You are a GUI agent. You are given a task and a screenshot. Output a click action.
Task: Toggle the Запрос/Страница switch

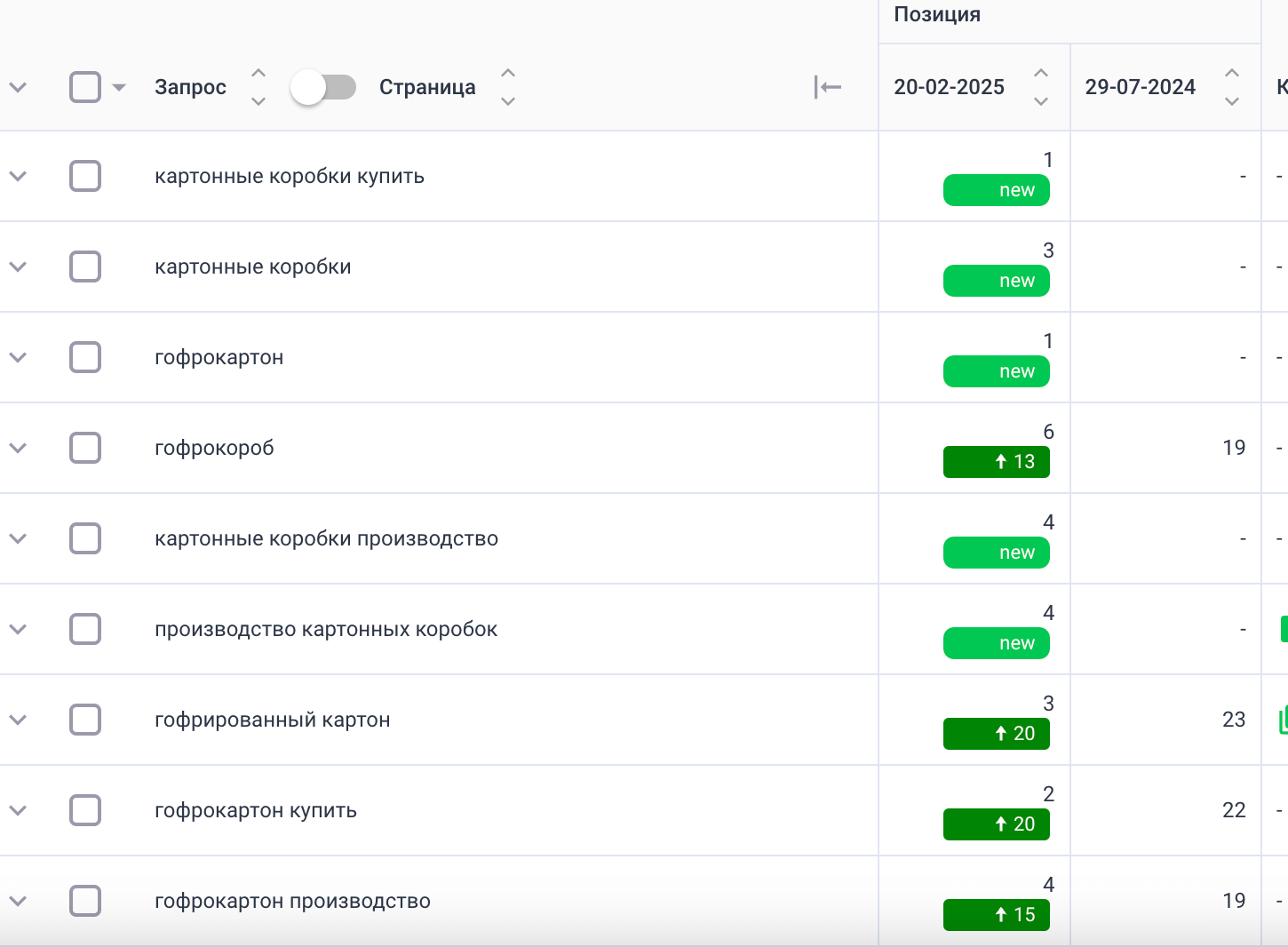pos(322,87)
